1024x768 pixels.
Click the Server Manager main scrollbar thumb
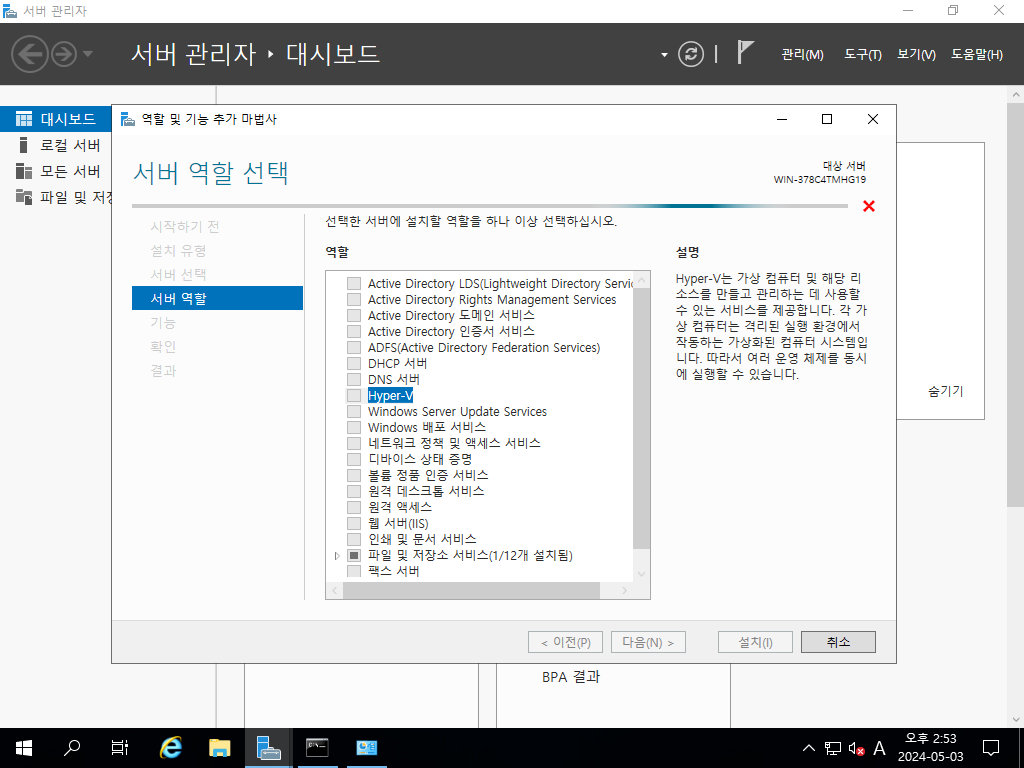coord(1016,304)
